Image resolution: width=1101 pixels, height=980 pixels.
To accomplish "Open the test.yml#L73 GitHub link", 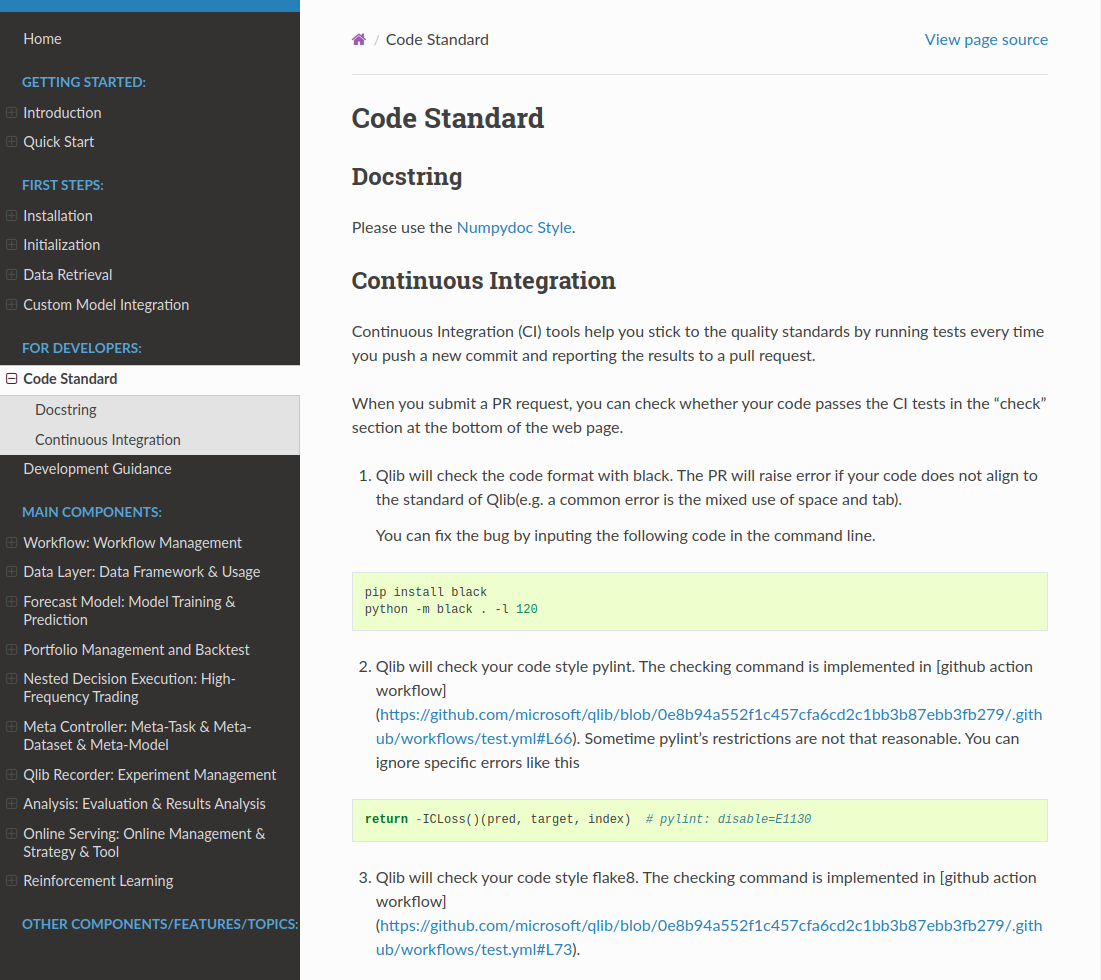I will point(709,937).
